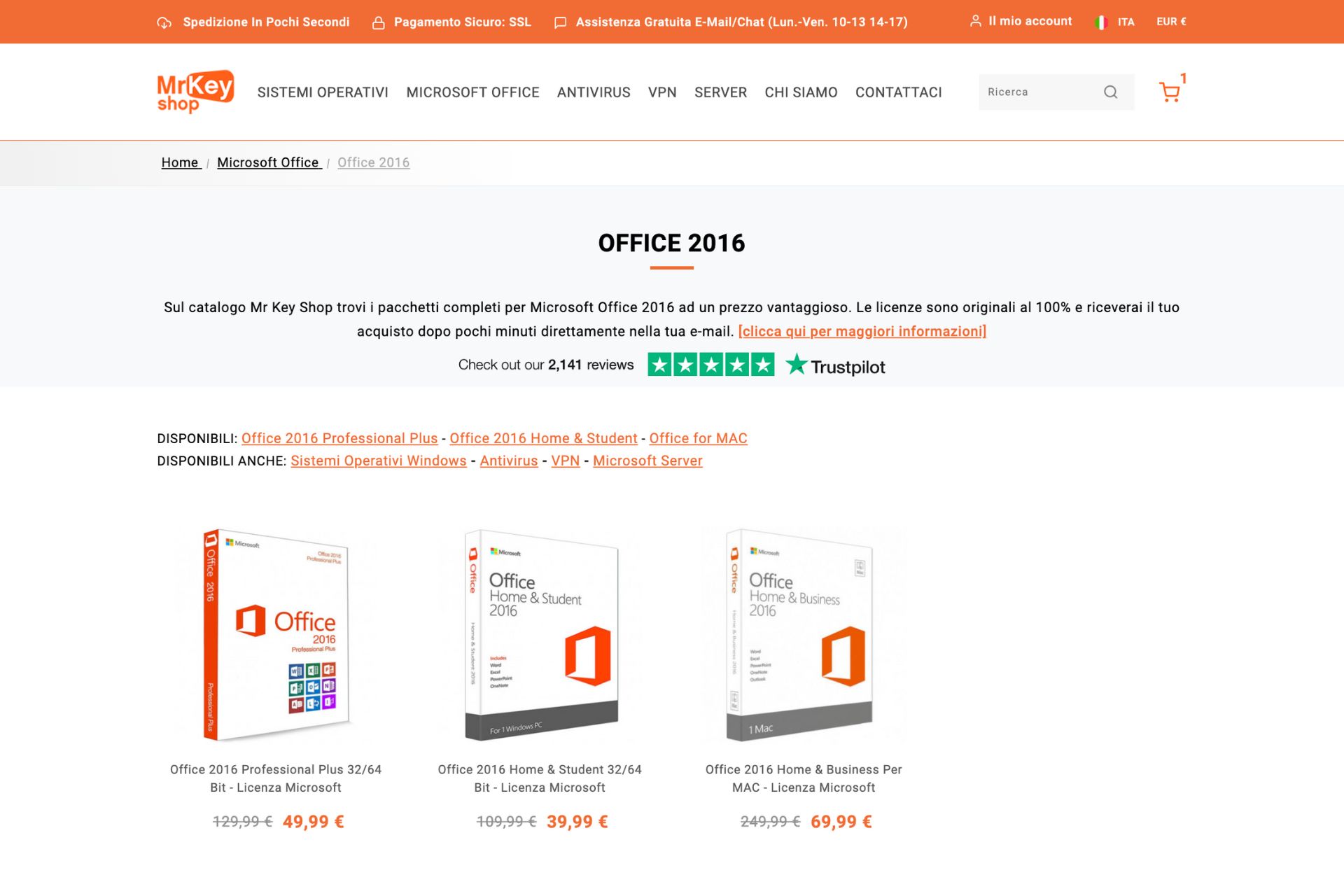The height and width of the screenshot is (896, 1344).
Task: Click Office 2016 Home & Student 32/64 Bit title
Action: 540,778
